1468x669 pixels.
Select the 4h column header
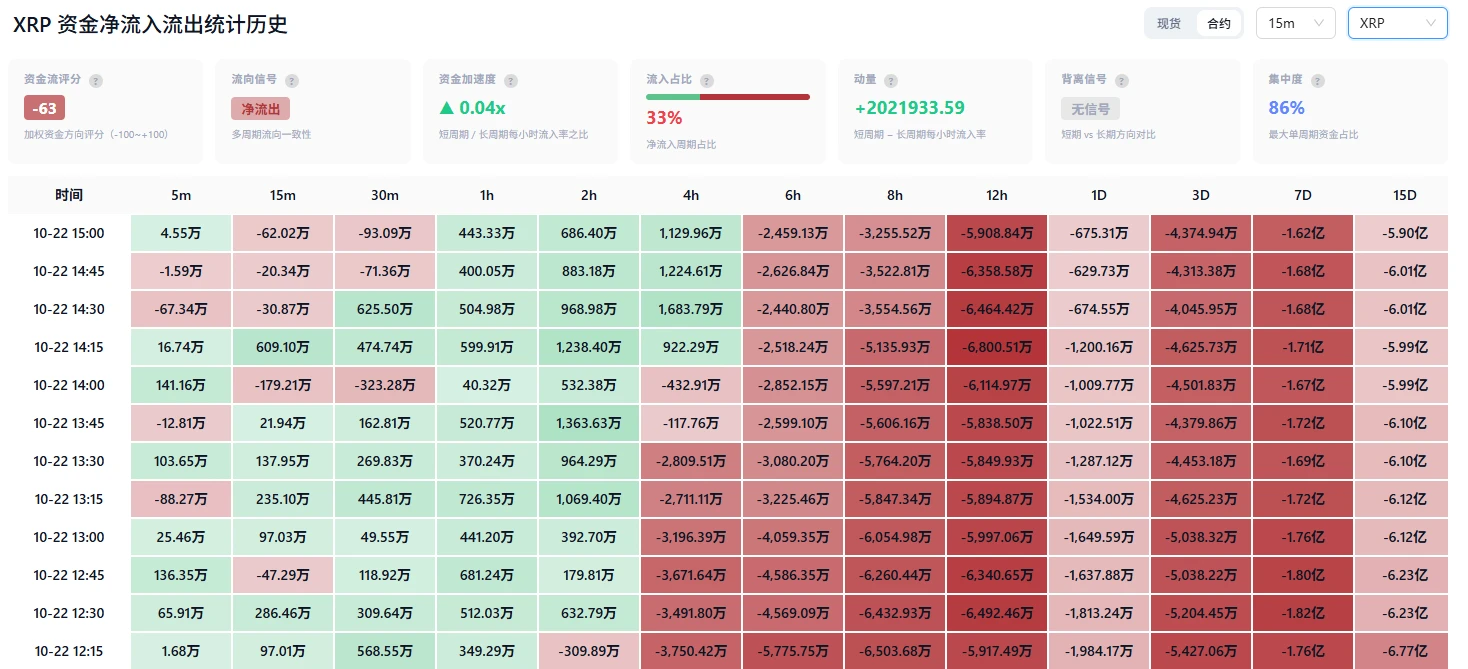[691, 195]
